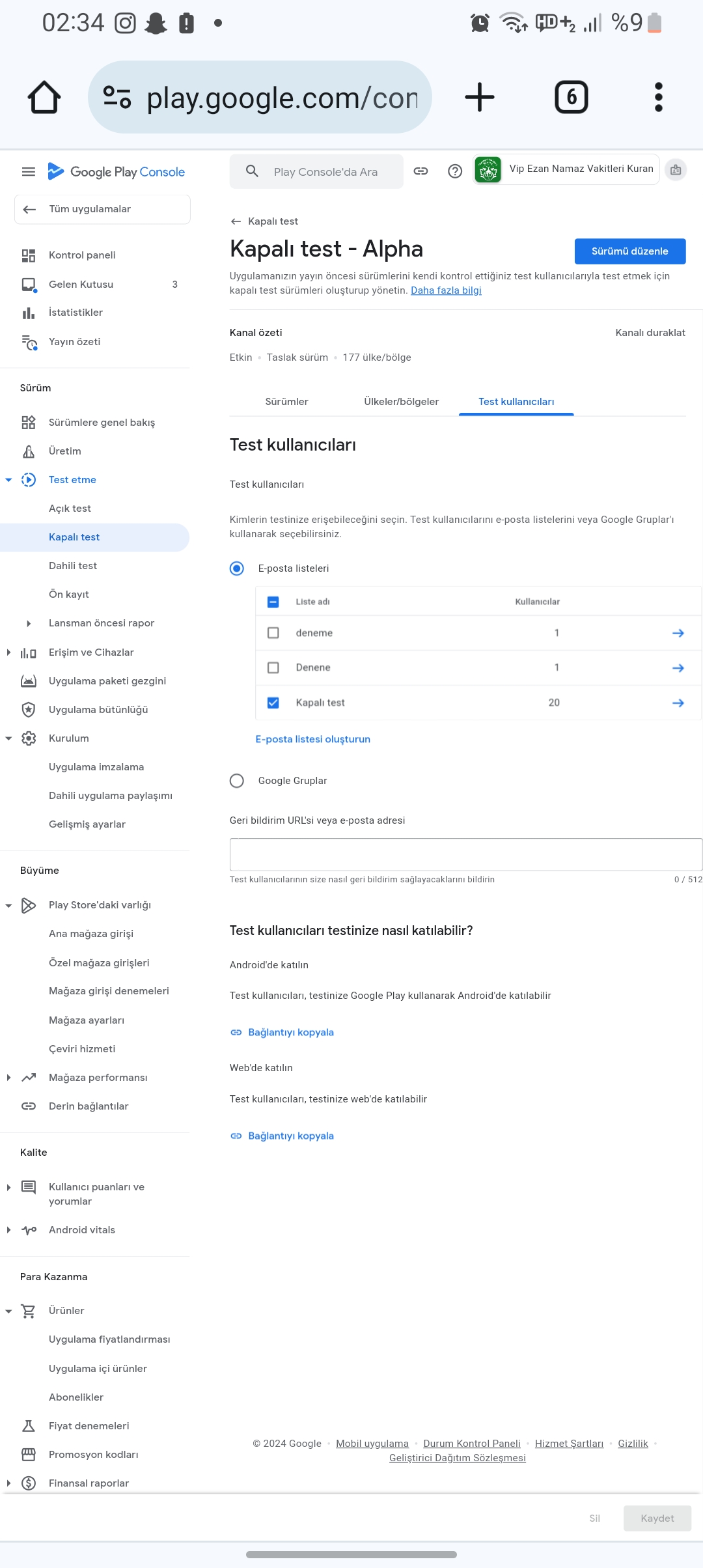Click the Derin bağlantılar link icon
The height and width of the screenshot is (1568, 703).
(29, 1106)
